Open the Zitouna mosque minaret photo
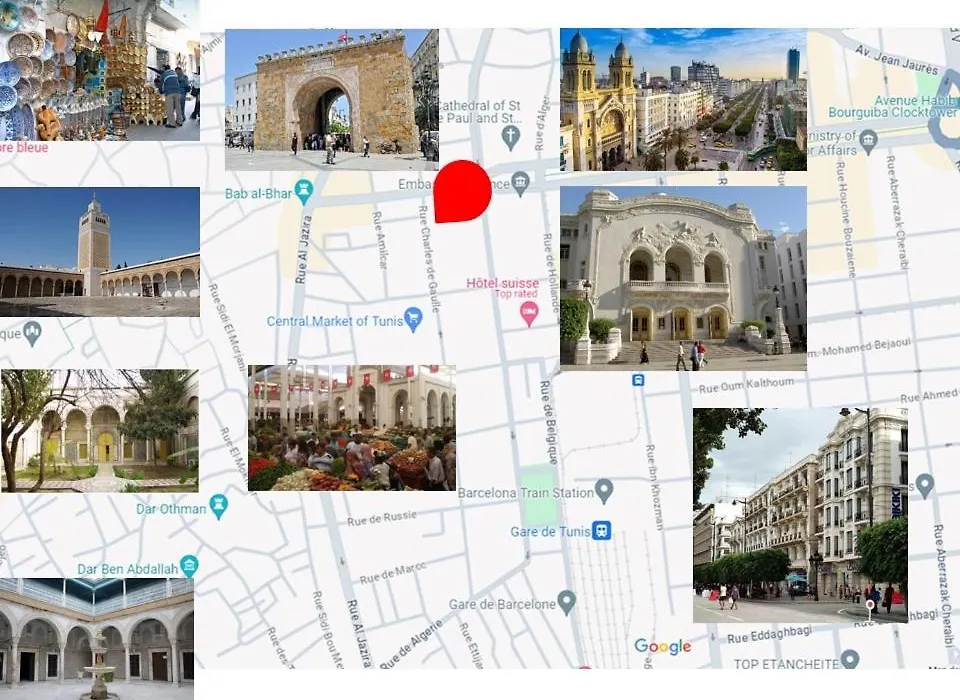The height and width of the screenshot is (700, 960). pyautogui.click(x=100, y=252)
